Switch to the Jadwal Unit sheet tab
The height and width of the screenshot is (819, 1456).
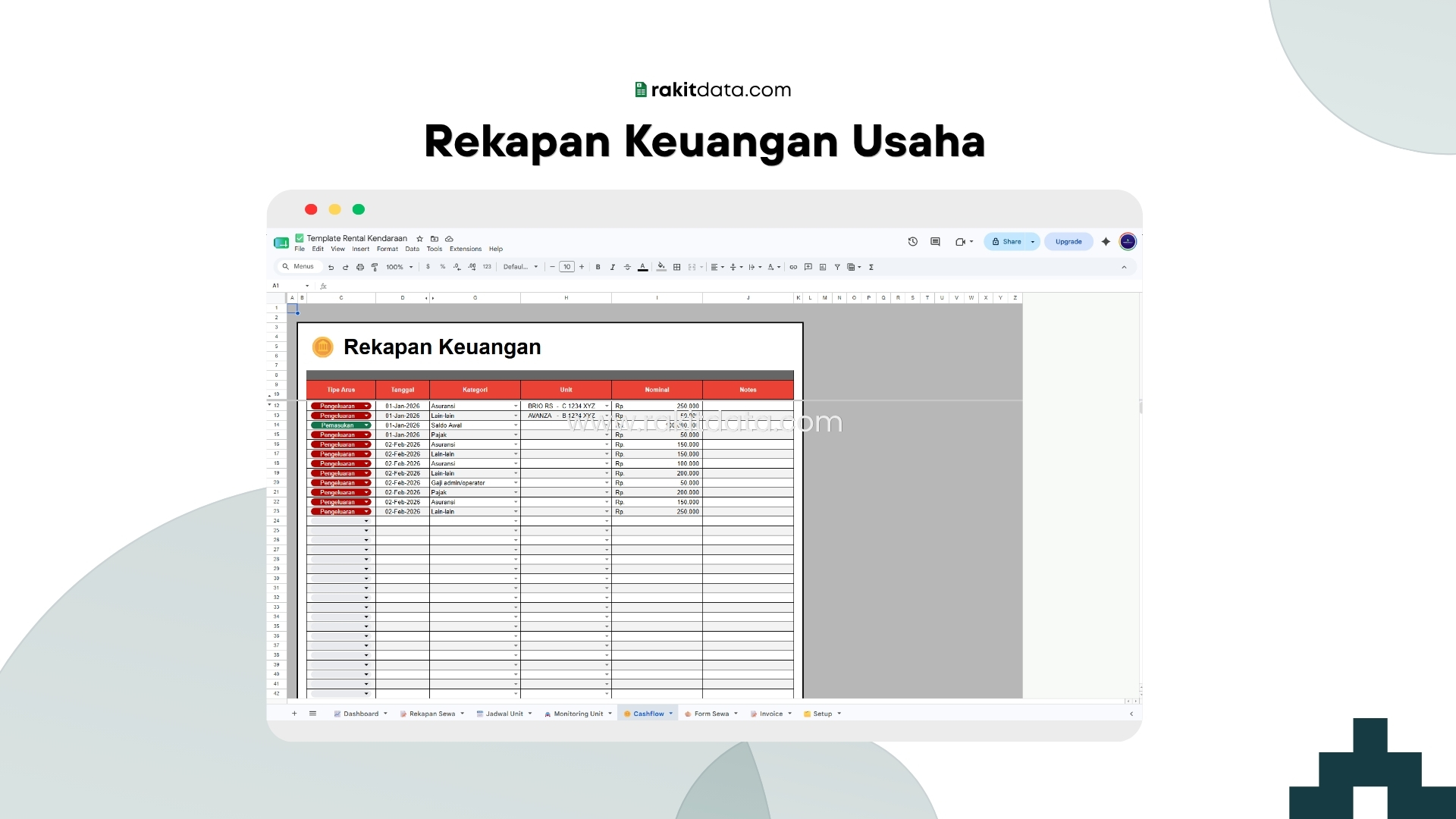pos(504,714)
